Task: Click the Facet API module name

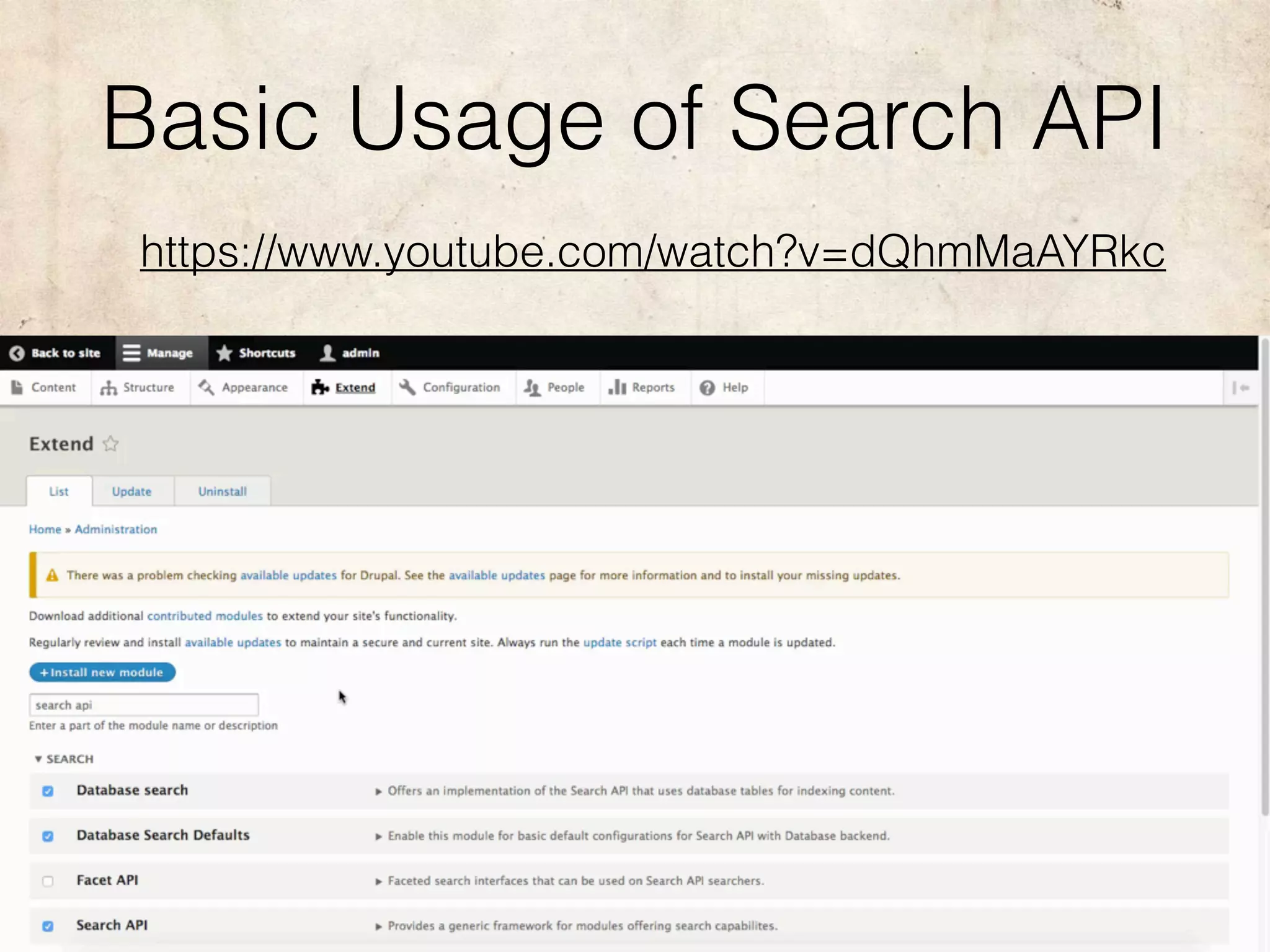Action: (107, 880)
